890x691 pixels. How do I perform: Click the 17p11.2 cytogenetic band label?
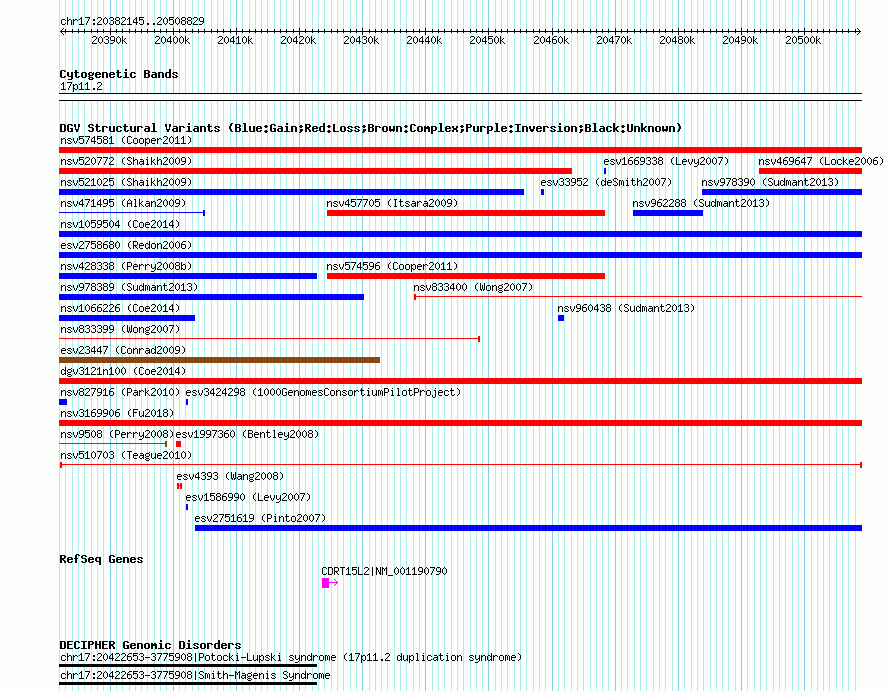81,86
